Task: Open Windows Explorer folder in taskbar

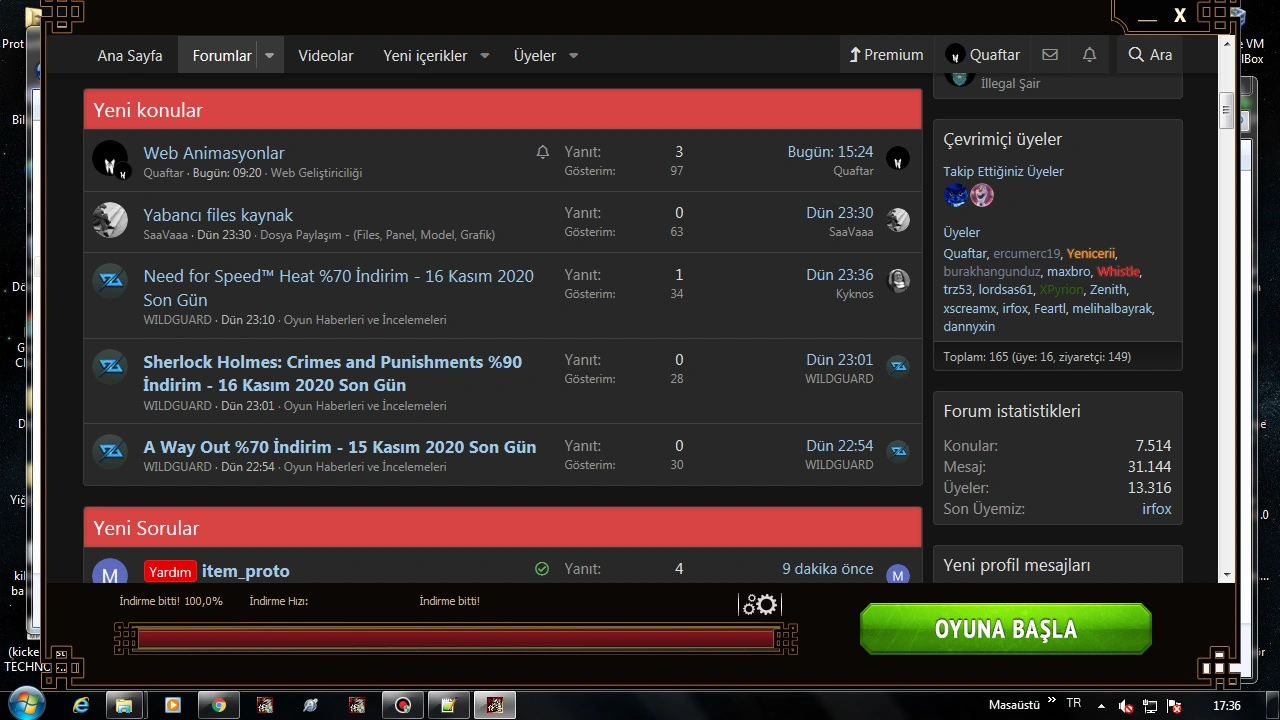Action: pyautogui.click(x=125, y=705)
